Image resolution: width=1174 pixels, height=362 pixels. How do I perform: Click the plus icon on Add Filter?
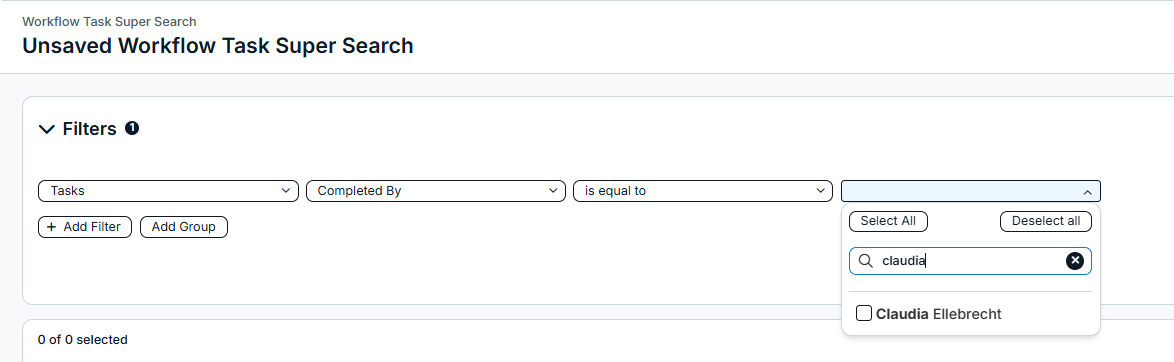pyautogui.click(x=52, y=227)
